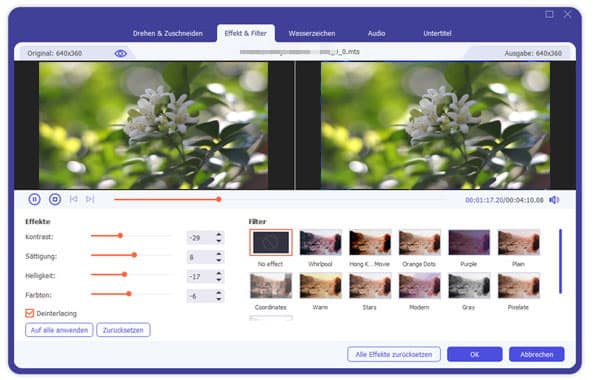Adjust the Helligkeit slider handle
This screenshot has height=380, width=600.
pyautogui.click(x=124, y=274)
